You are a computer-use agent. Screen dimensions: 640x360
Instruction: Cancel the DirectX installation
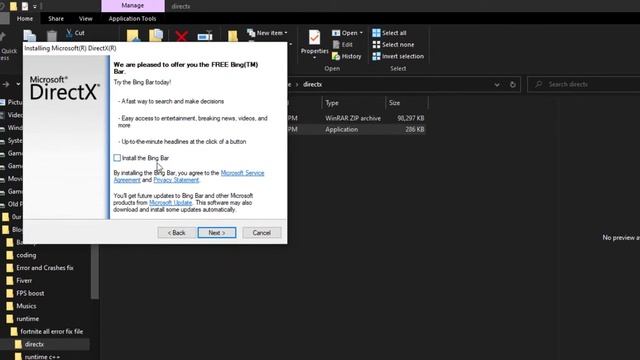pos(262,233)
